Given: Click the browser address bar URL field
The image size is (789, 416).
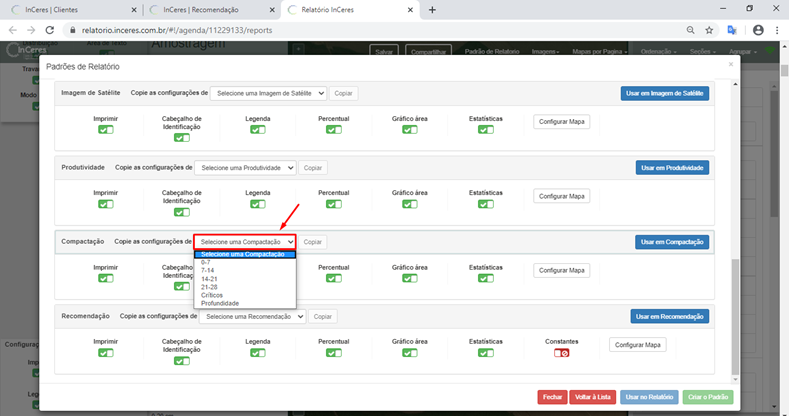Looking at the screenshot, I should (x=372, y=30).
